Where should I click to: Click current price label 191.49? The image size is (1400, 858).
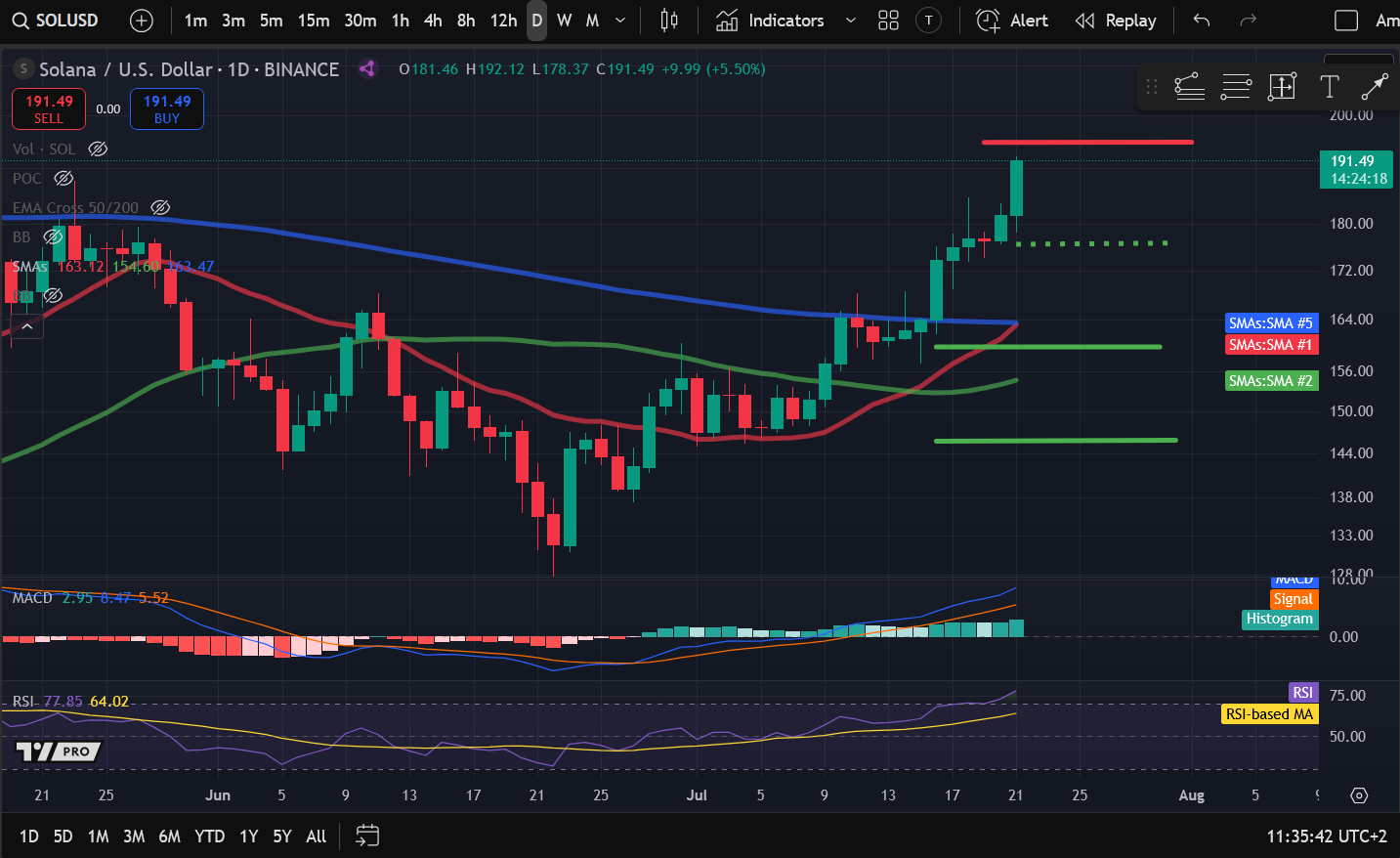1358,169
